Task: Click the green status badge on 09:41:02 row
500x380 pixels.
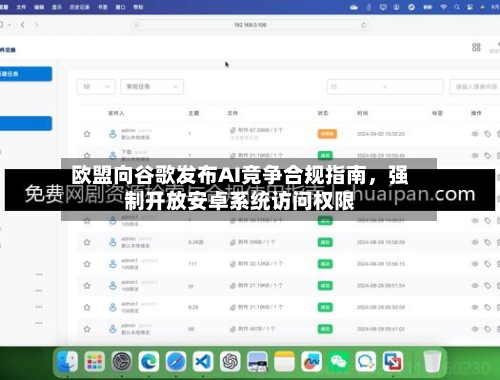Action: click(325, 329)
